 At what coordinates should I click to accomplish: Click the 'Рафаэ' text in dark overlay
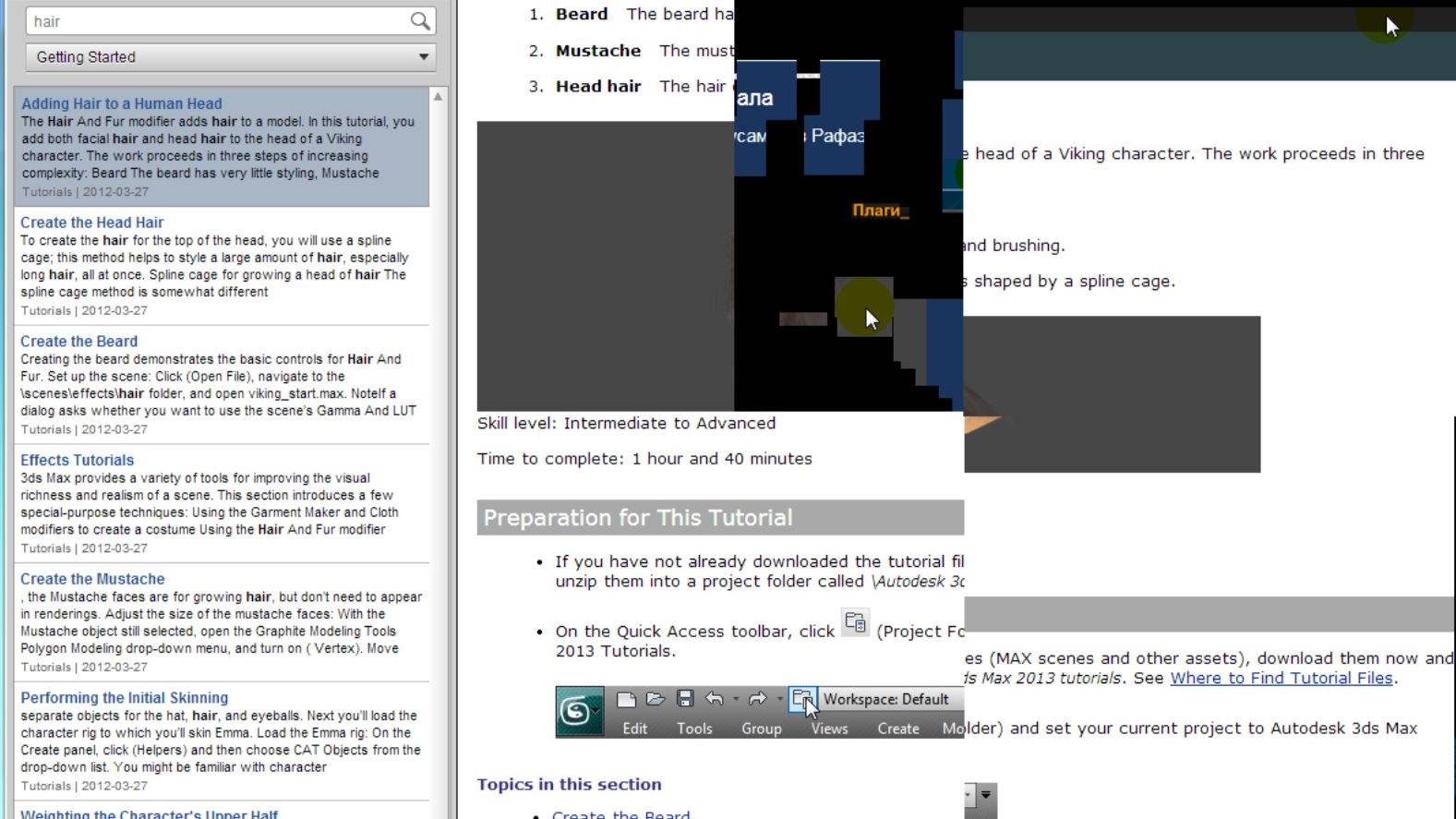click(x=837, y=136)
